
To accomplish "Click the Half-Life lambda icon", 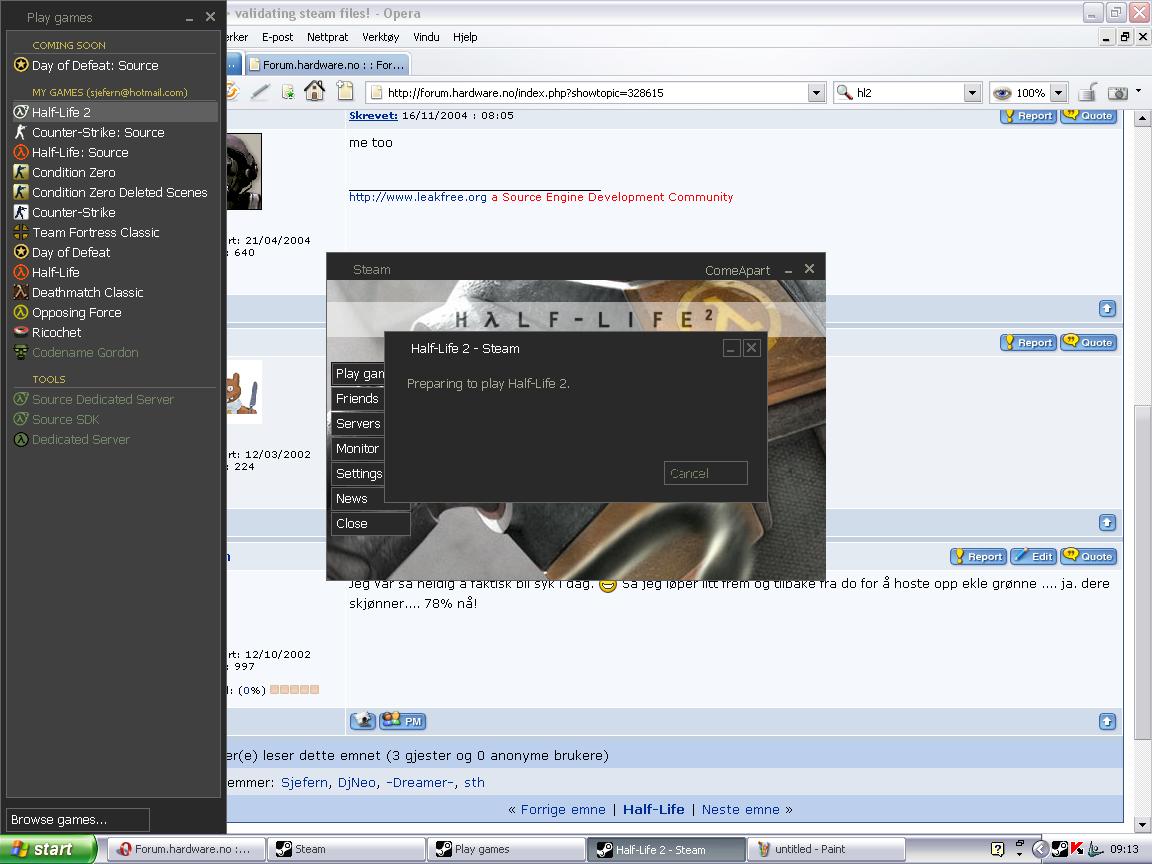I will coord(21,272).
